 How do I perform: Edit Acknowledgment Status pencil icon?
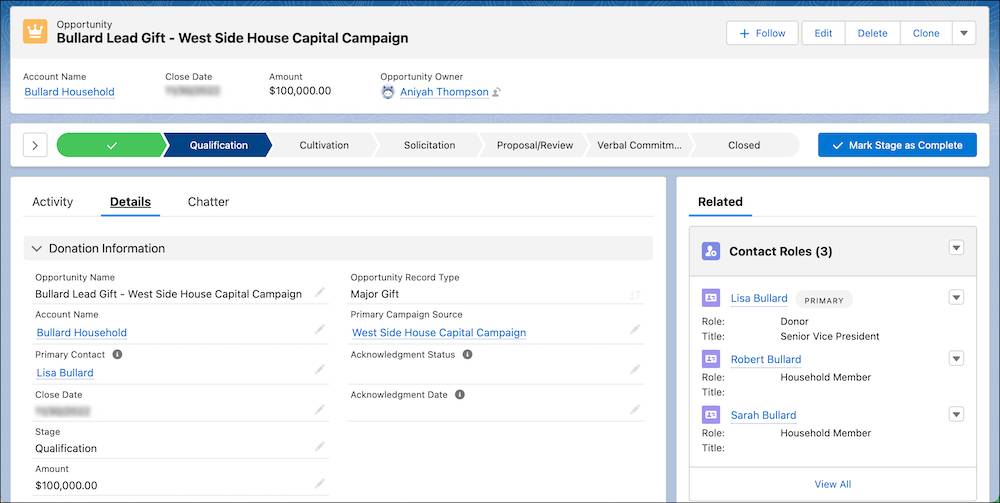coord(635,370)
